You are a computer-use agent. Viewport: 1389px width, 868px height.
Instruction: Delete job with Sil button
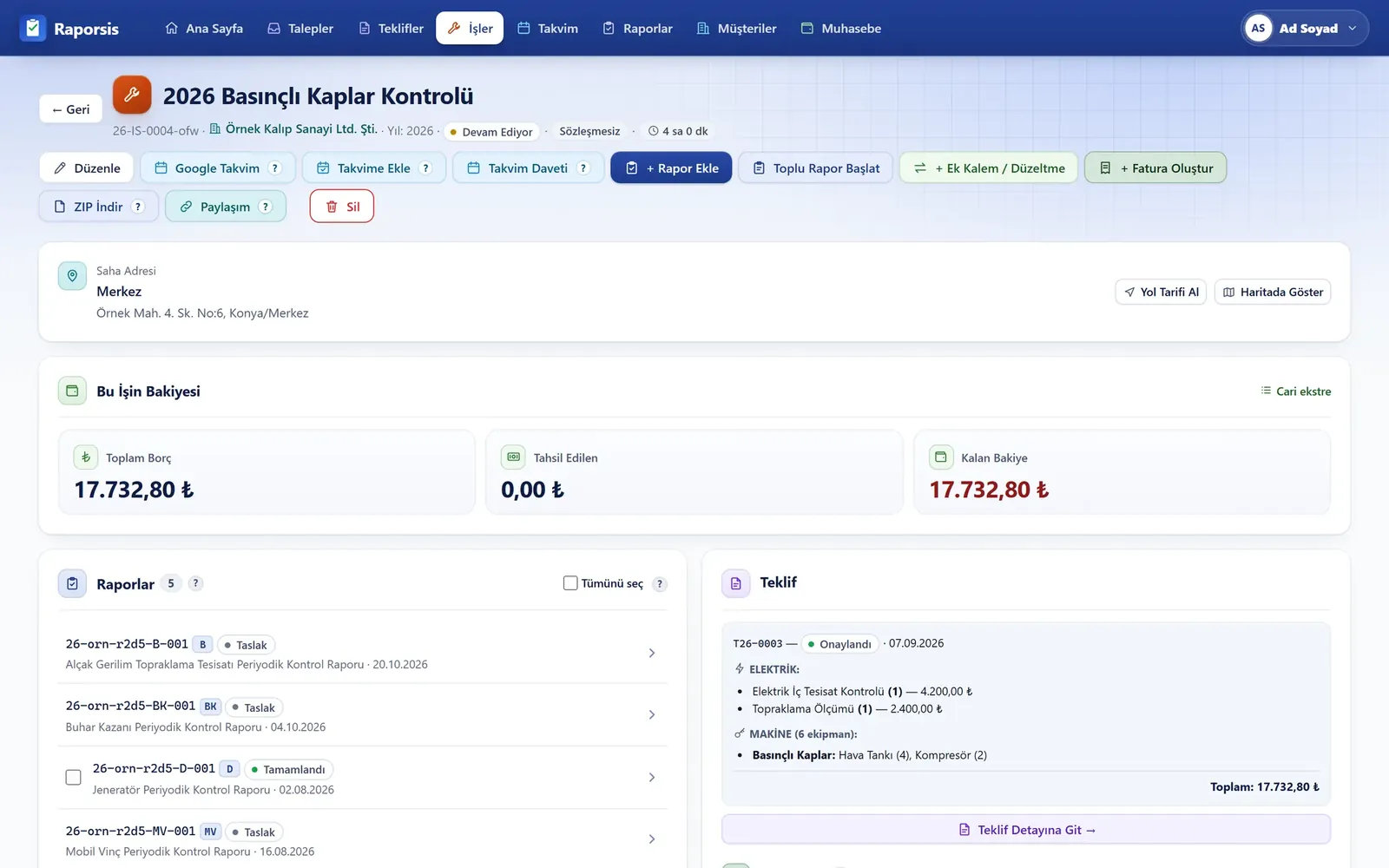pyautogui.click(x=342, y=207)
